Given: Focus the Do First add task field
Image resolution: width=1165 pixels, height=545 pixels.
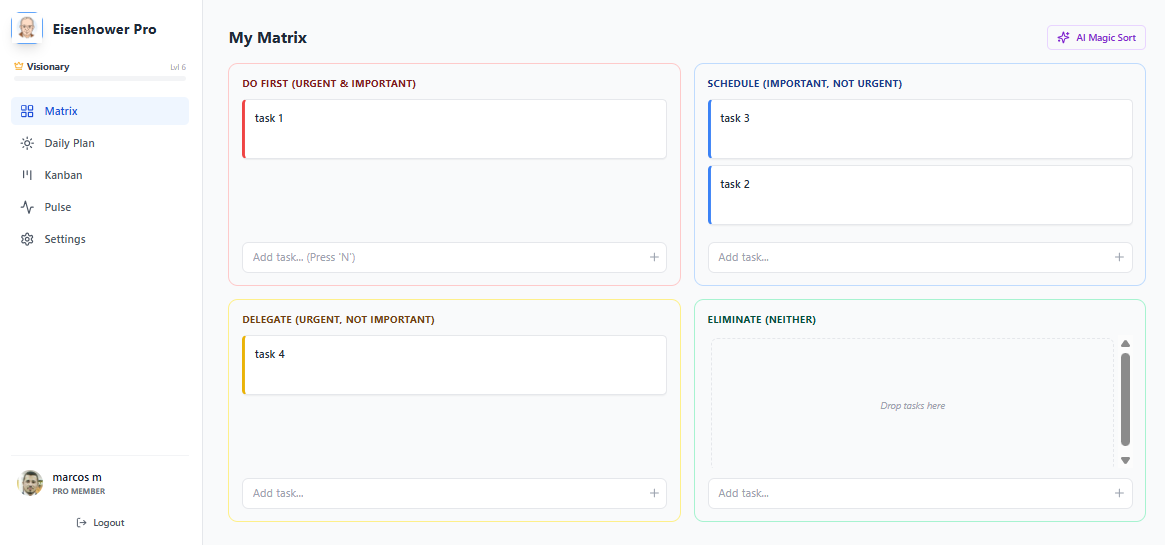Looking at the screenshot, I should tap(440, 257).
